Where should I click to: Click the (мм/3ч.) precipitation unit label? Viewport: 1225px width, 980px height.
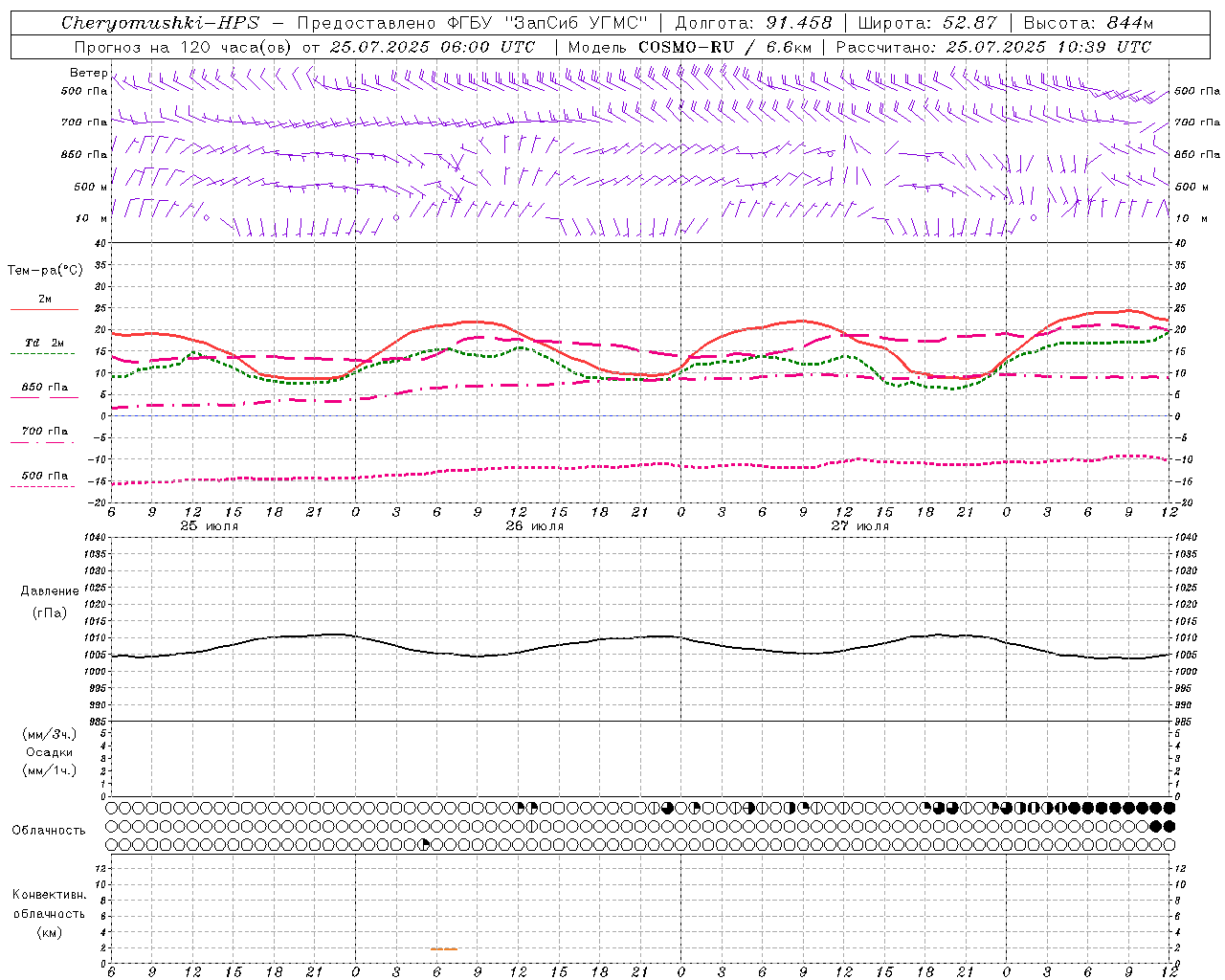click(x=50, y=734)
